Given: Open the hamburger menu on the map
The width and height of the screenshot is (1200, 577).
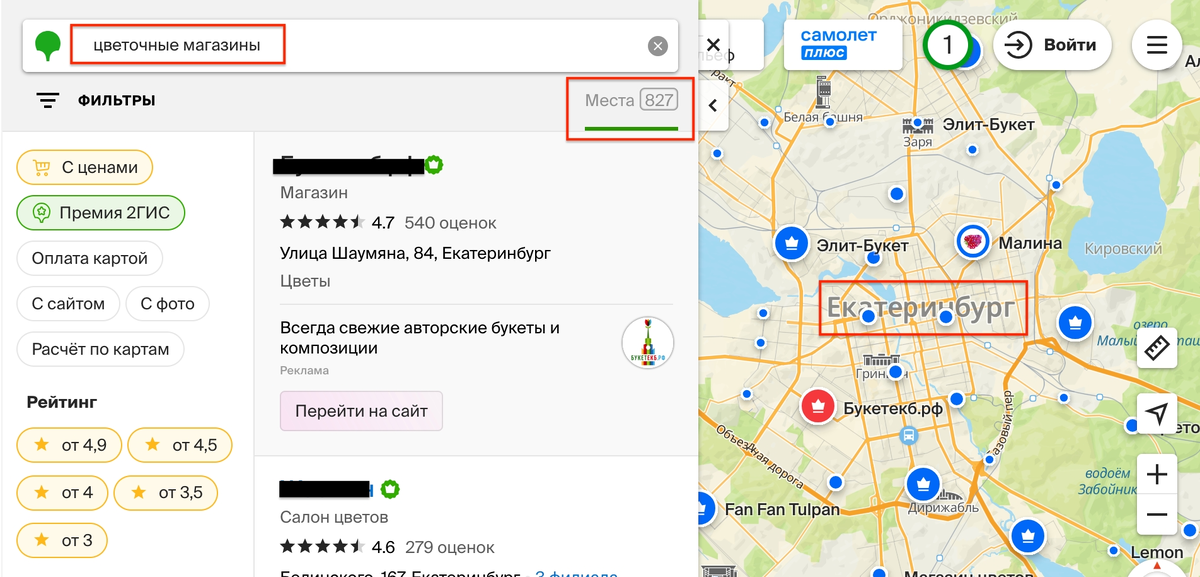Looking at the screenshot, I should 1157,45.
